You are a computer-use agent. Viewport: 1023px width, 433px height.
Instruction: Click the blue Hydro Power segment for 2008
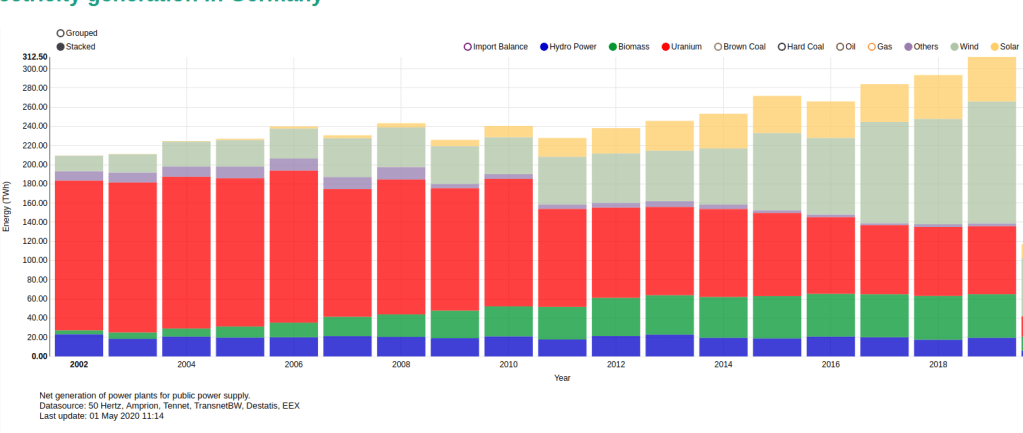pyautogui.click(x=401, y=346)
